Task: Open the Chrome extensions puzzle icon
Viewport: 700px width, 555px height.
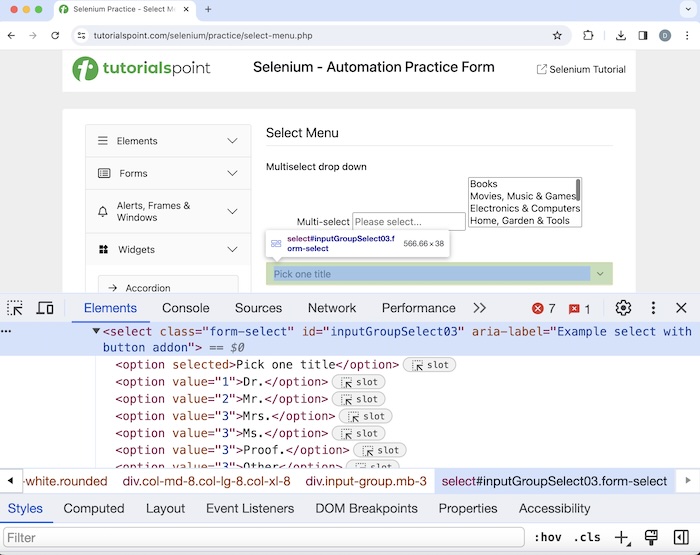Action: pos(588,35)
